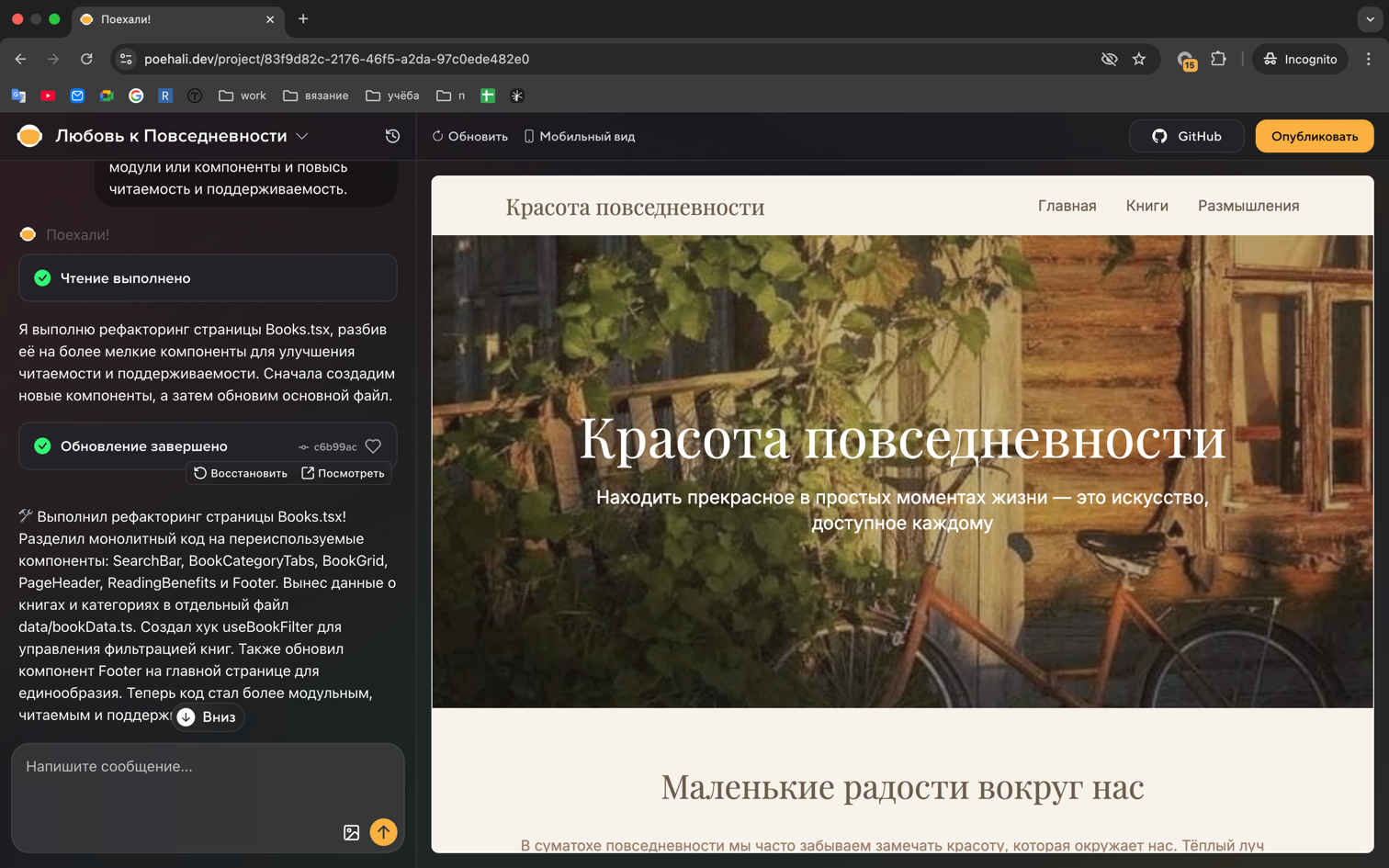Click the image attachment icon in message box
This screenshot has width=1389, height=868.
point(351,832)
